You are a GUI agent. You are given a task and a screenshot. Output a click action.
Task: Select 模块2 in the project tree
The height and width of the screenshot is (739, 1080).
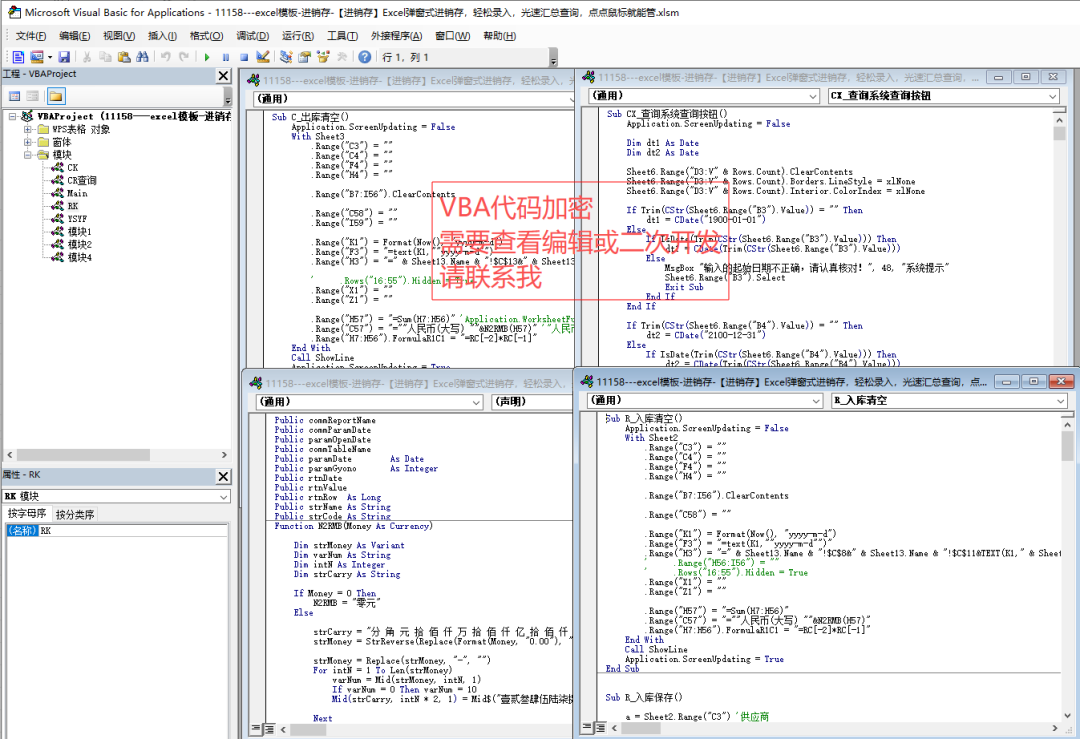point(79,244)
